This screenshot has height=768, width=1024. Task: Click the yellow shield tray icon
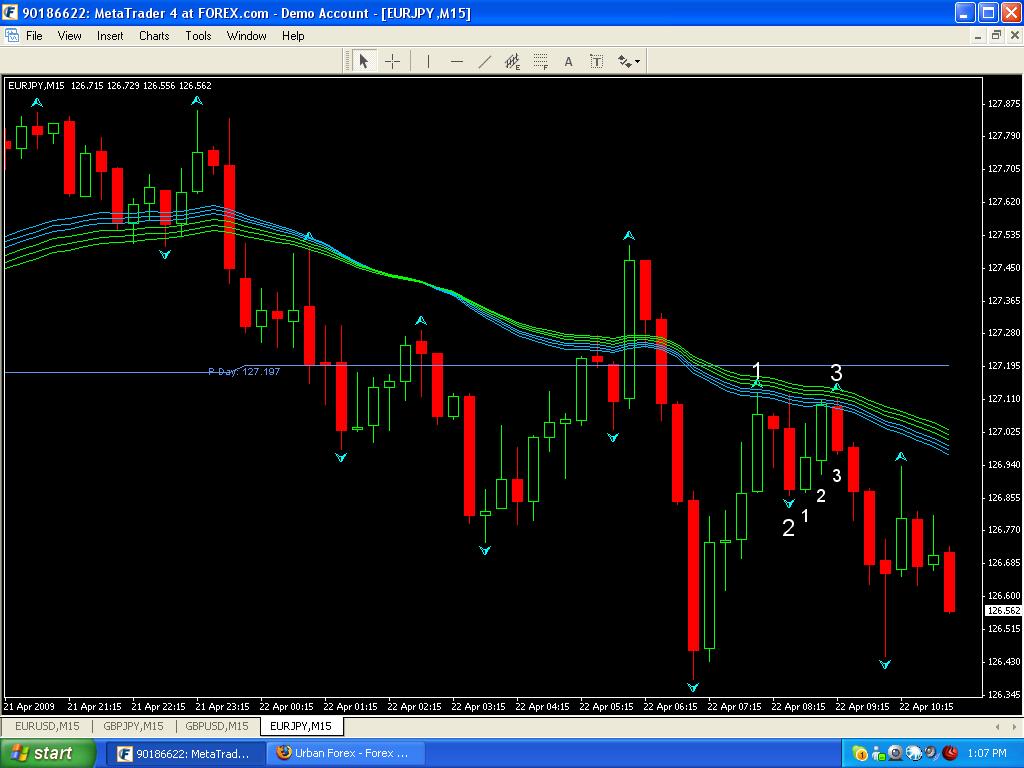[x=860, y=754]
